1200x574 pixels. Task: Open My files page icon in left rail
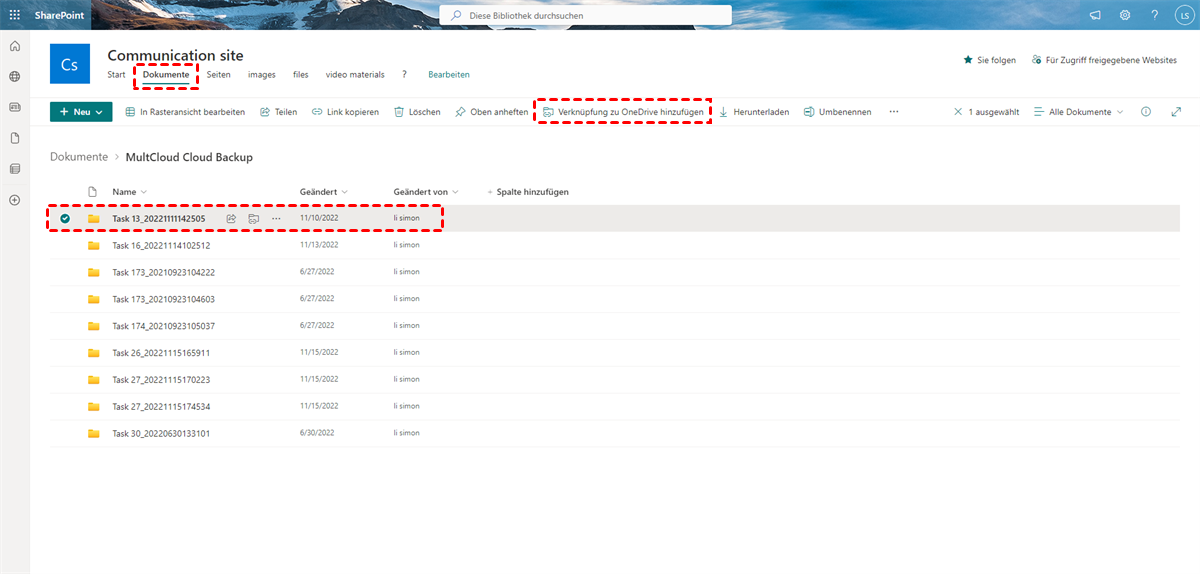click(14, 138)
